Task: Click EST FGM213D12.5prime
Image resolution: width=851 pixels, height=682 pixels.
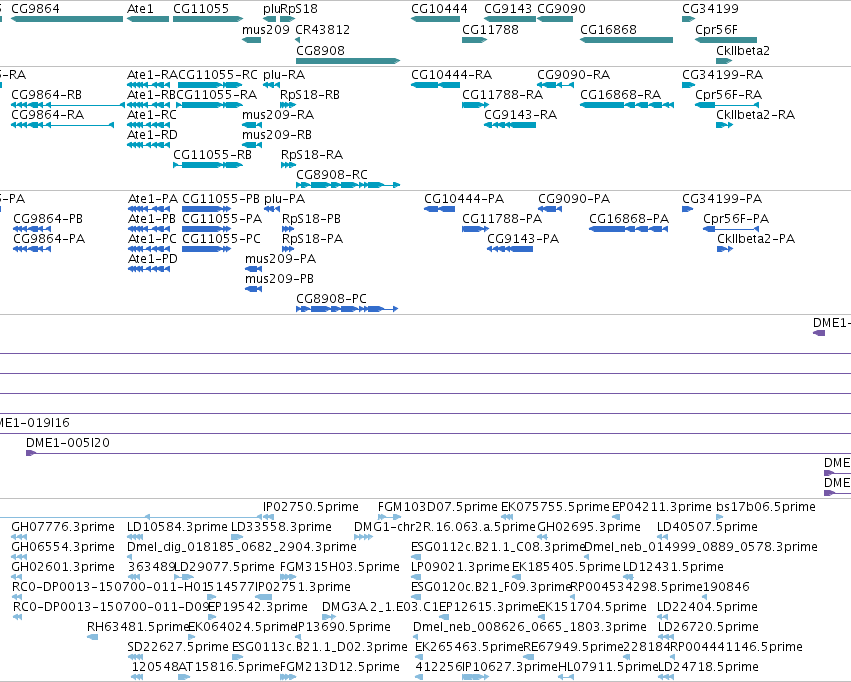Action: (340, 667)
